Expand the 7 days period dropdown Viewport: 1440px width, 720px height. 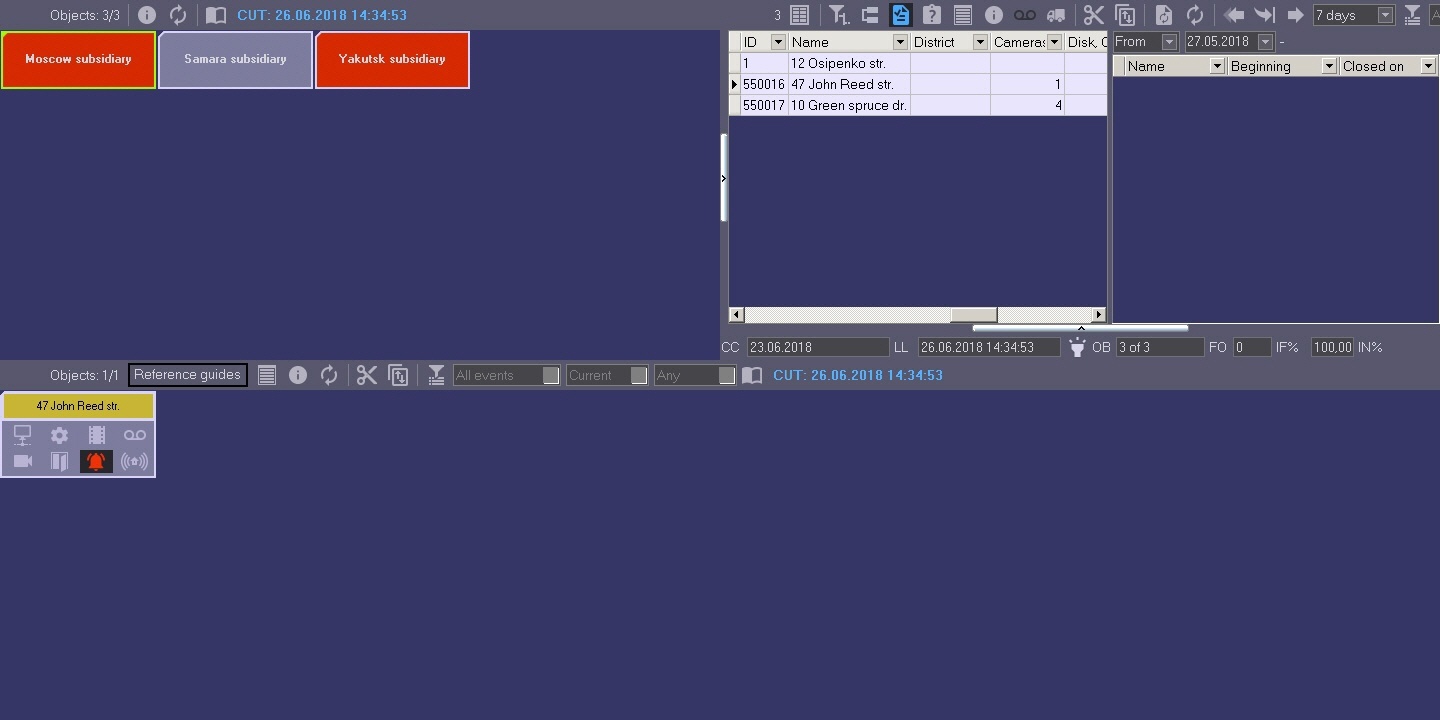coord(1353,15)
